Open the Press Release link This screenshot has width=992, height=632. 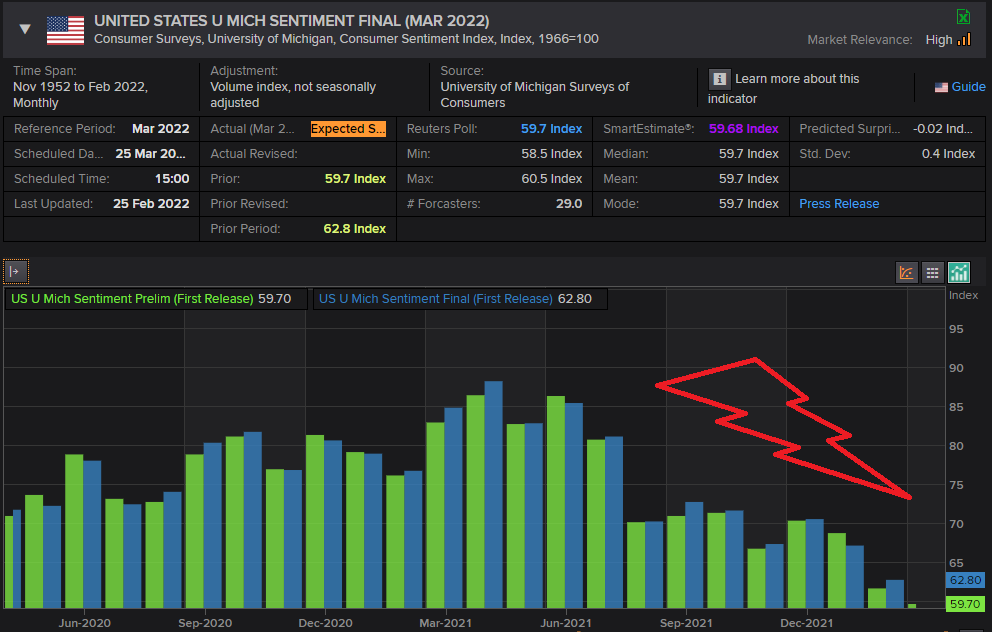pyautogui.click(x=839, y=204)
